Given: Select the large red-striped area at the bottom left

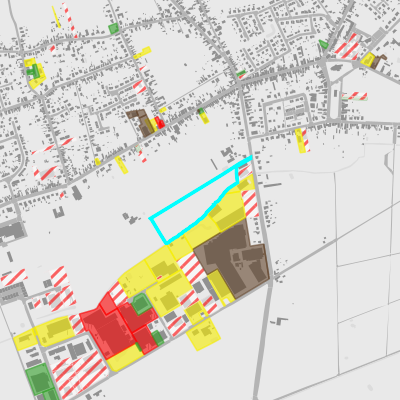Looking at the screenshot, I should tap(80, 375).
